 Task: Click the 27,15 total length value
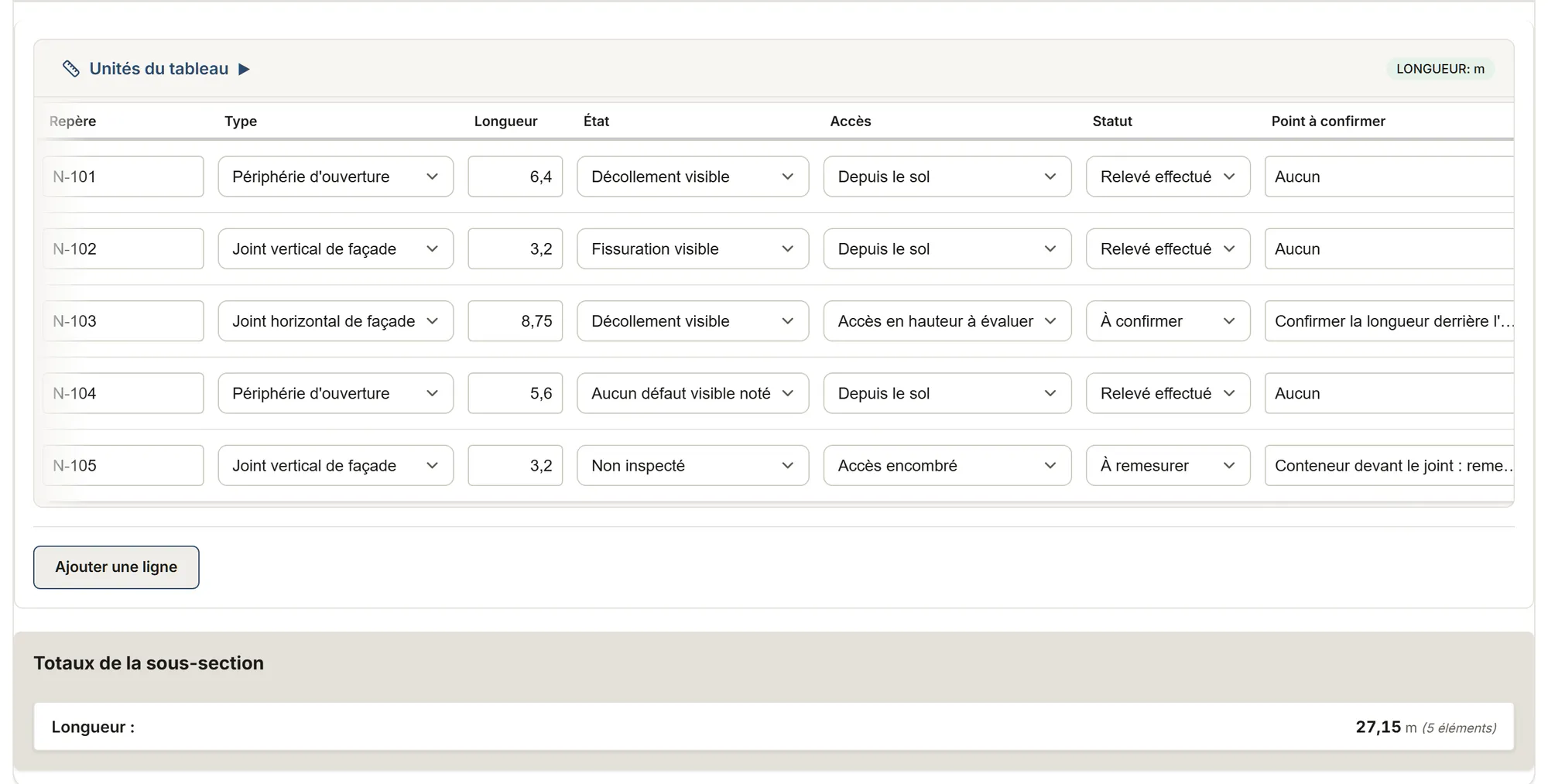click(x=1378, y=727)
